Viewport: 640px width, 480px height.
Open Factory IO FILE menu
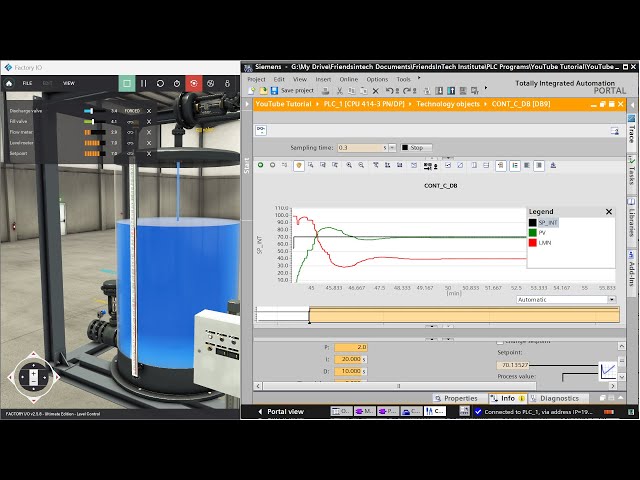click(27, 83)
